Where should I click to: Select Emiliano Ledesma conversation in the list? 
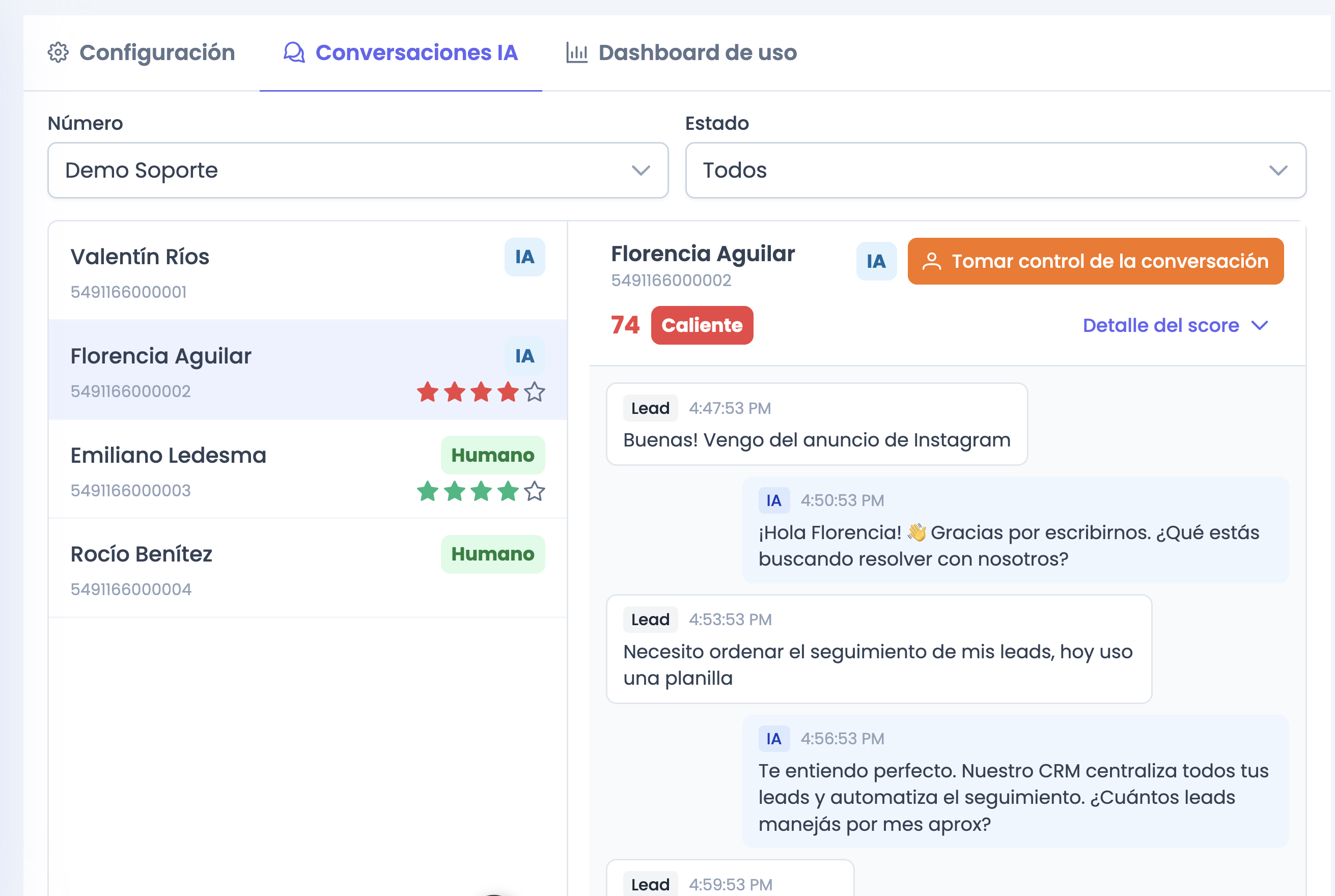[308, 469]
